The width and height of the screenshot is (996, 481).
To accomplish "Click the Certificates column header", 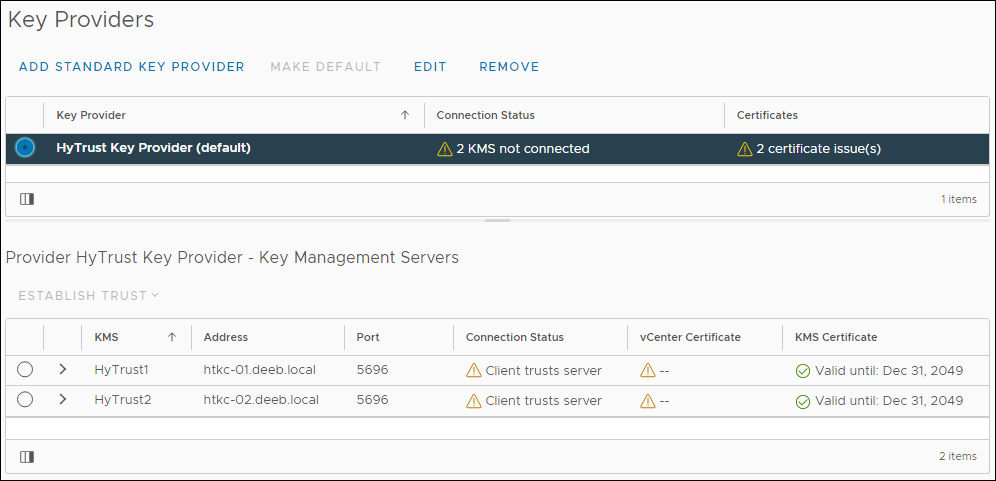I will pos(767,115).
